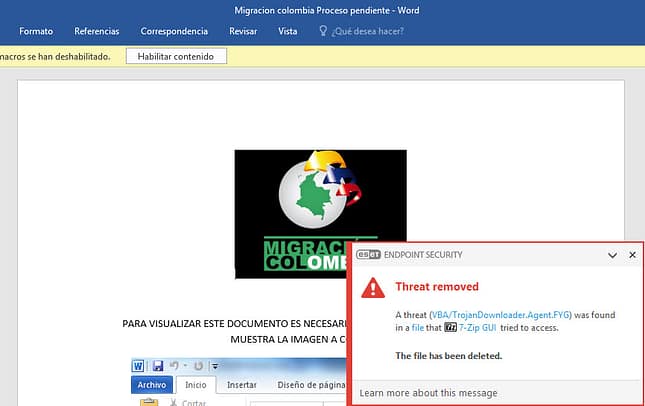The height and width of the screenshot is (406, 645).
Task: Click the 7-Zip GUI link
Action: click(x=478, y=328)
